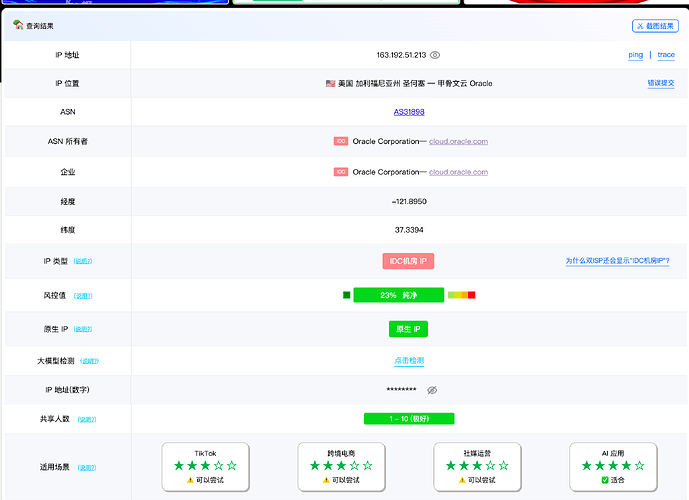This screenshot has width=689, height=500.
Task: Click the masked ******** IP number value
Action: 402,390
